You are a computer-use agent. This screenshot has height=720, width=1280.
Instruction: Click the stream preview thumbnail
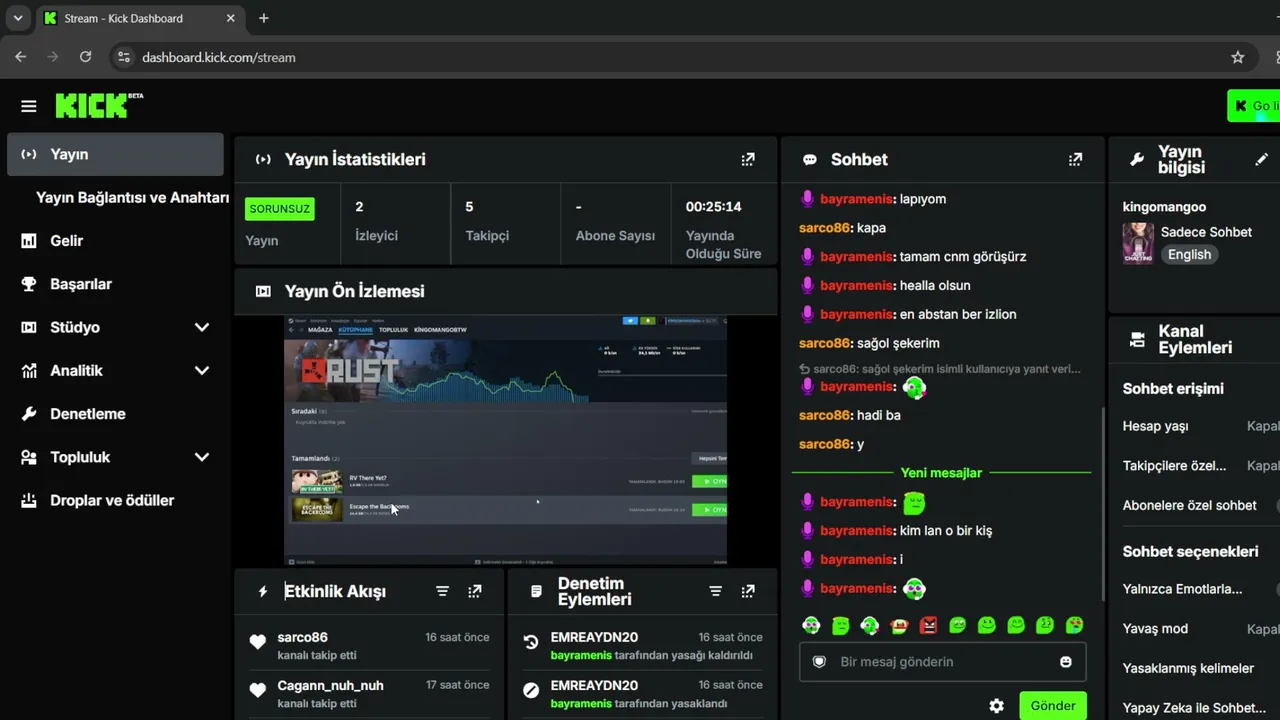[505, 441]
